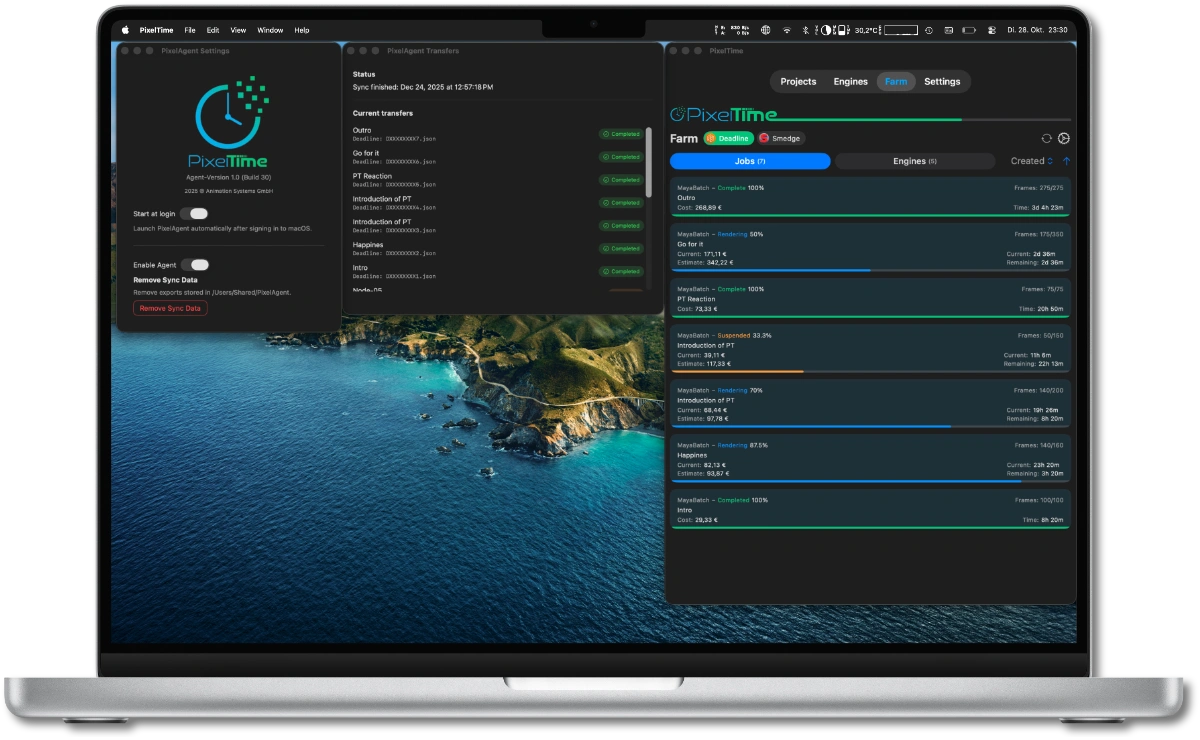Click the refresh icon in the Farm header
1200x740 pixels.
(x=1047, y=139)
